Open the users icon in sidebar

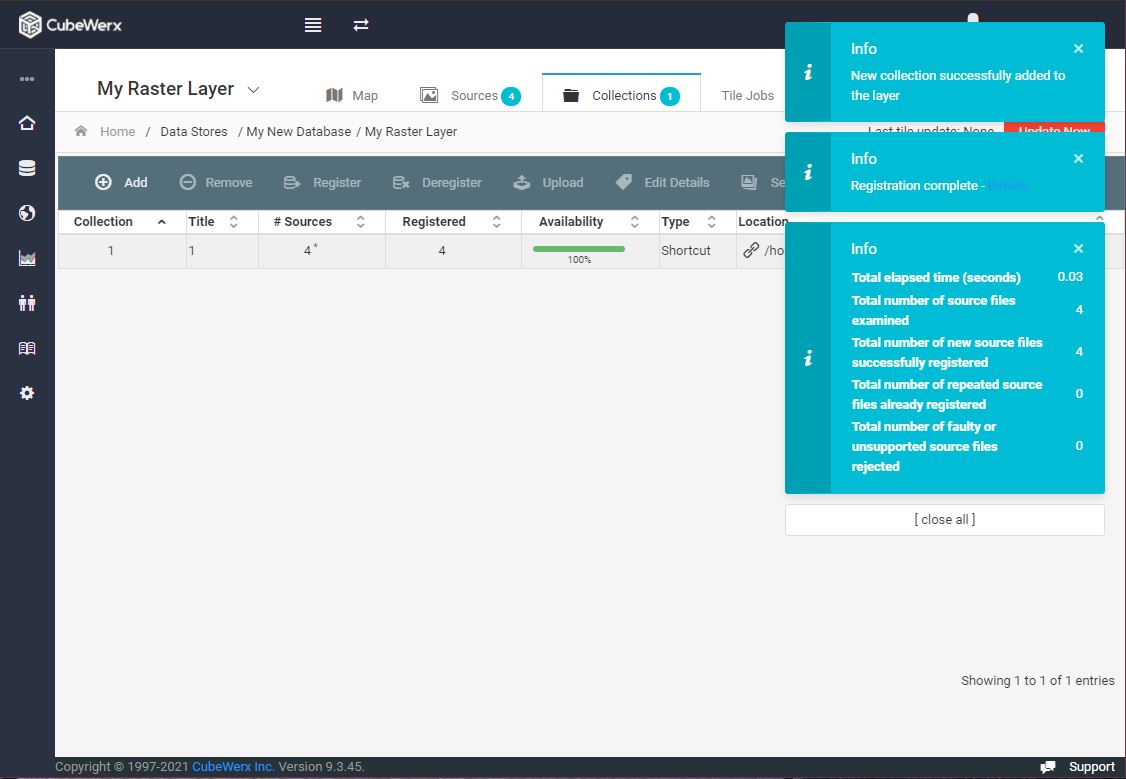27,303
